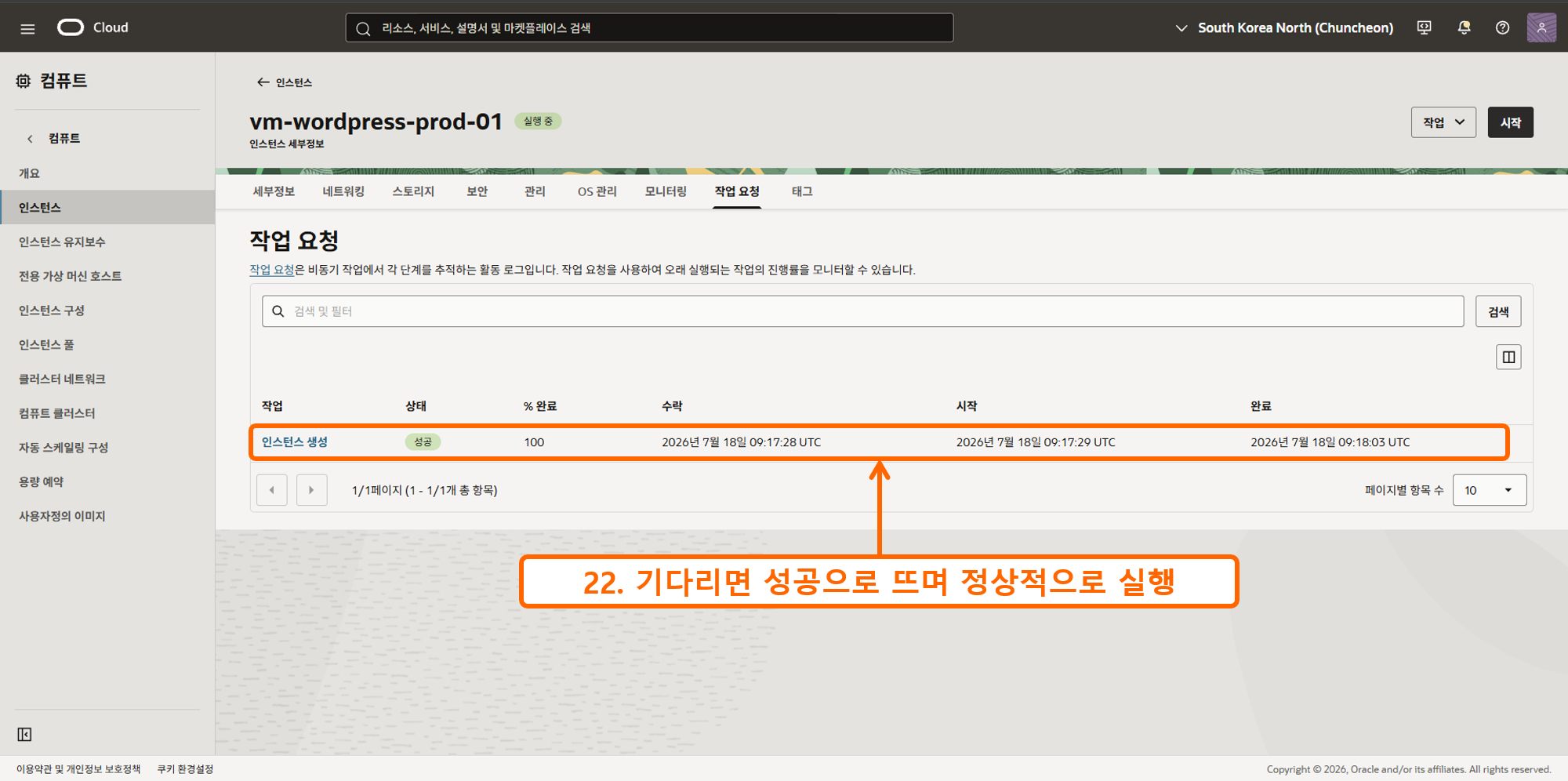Click the 검색 button
Image resolution: width=1568 pixels, height=781 pixels.
tap(1498, 311)
